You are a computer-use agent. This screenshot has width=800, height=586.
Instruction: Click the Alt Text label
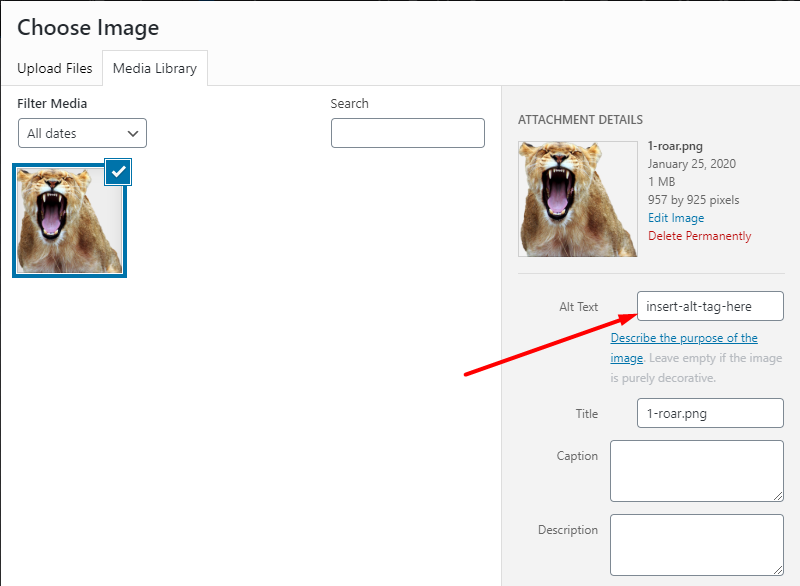[579, 307]
